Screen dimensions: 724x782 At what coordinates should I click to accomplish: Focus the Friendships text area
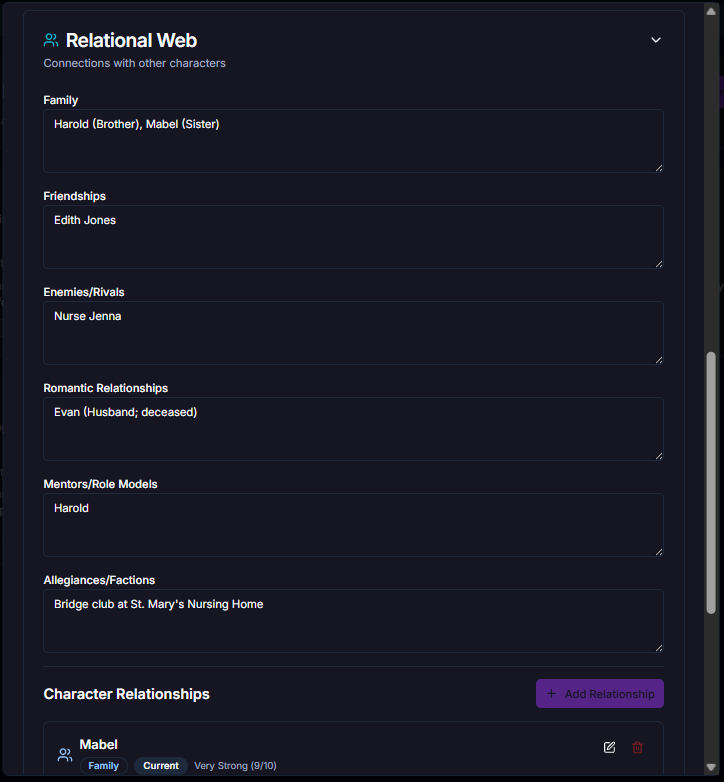353,237
